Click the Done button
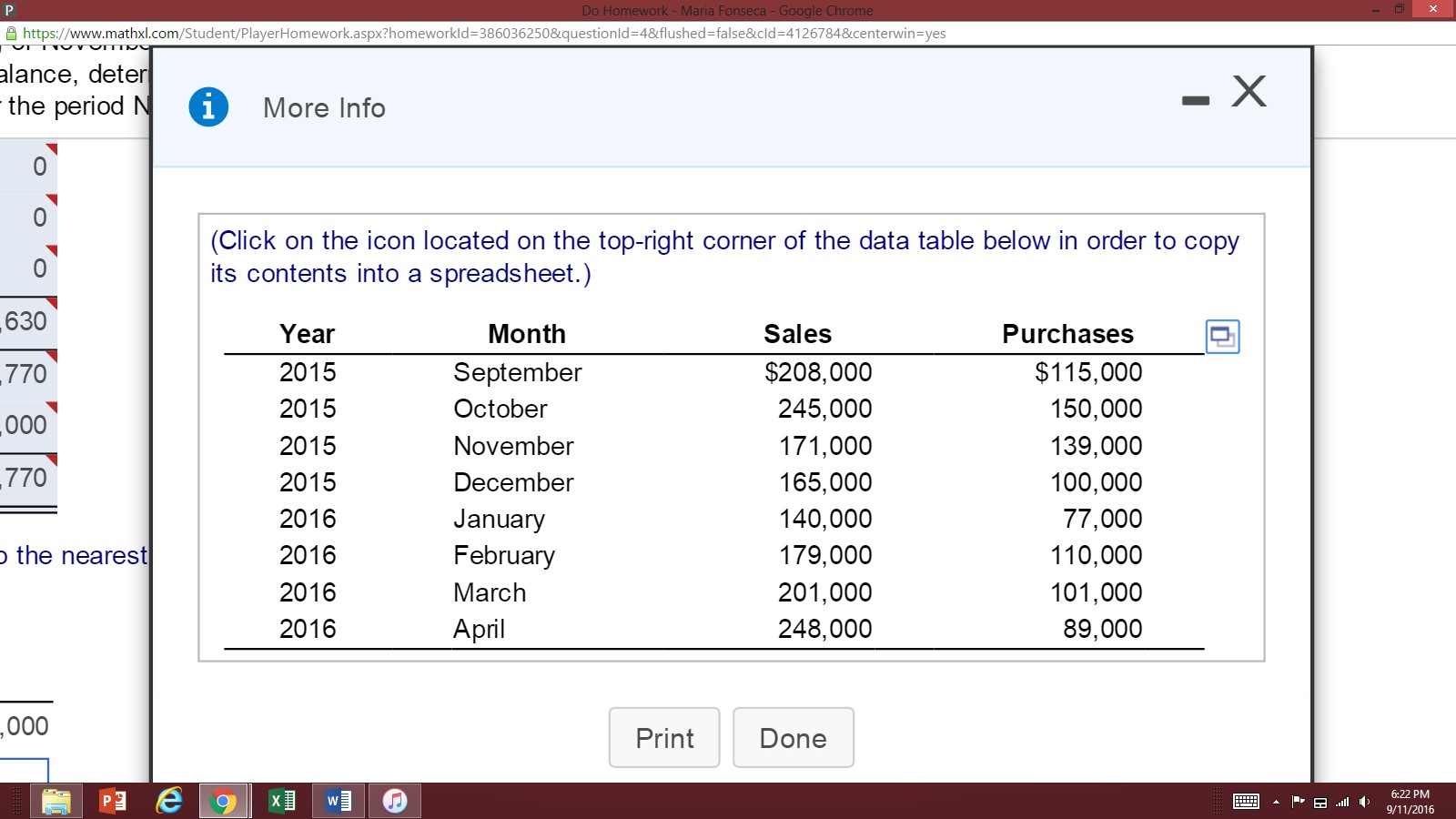The height and width of the screenshot is (819, 1456). point(793,738)
